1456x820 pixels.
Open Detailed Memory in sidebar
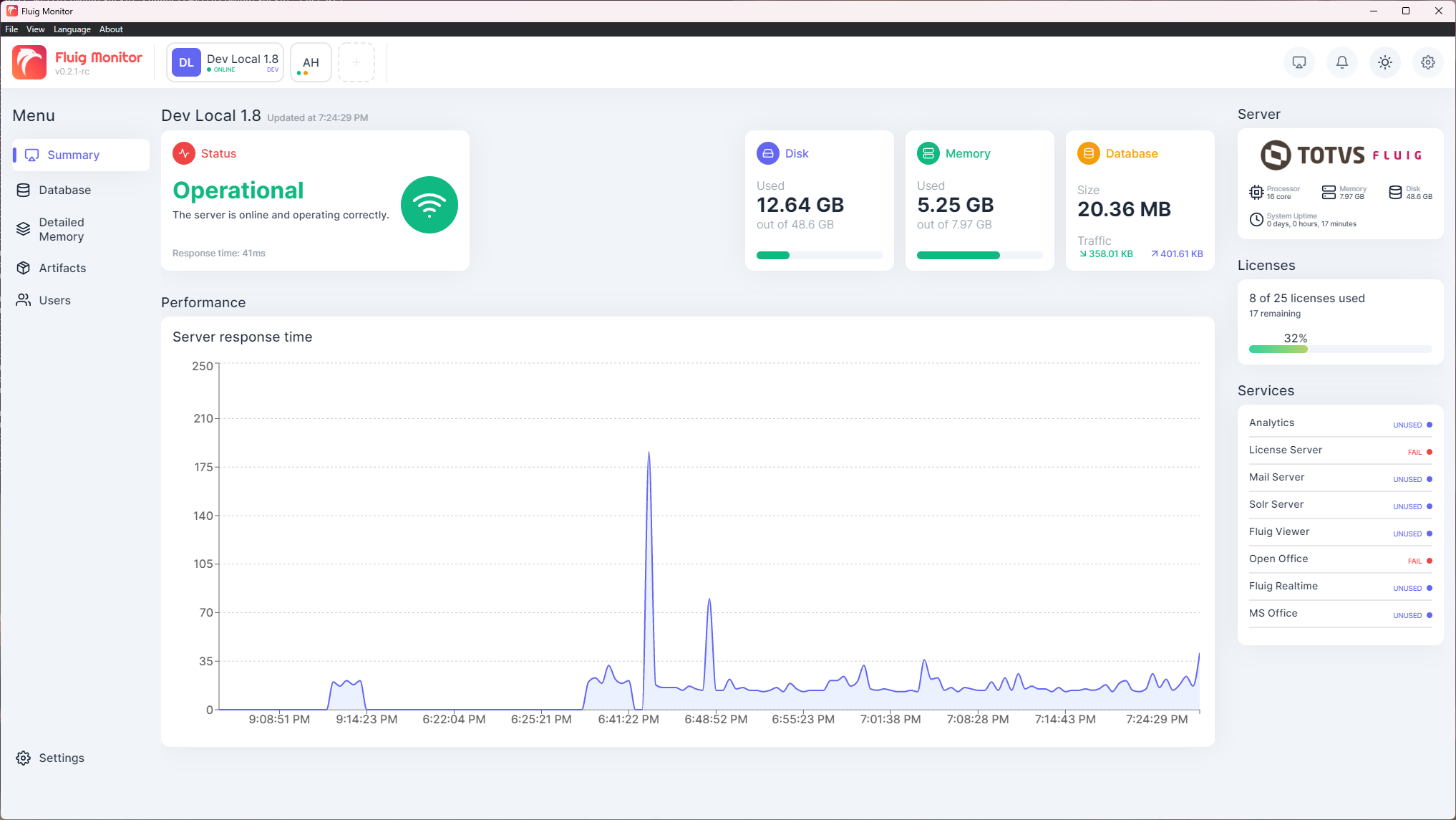[x=62, y=229]
